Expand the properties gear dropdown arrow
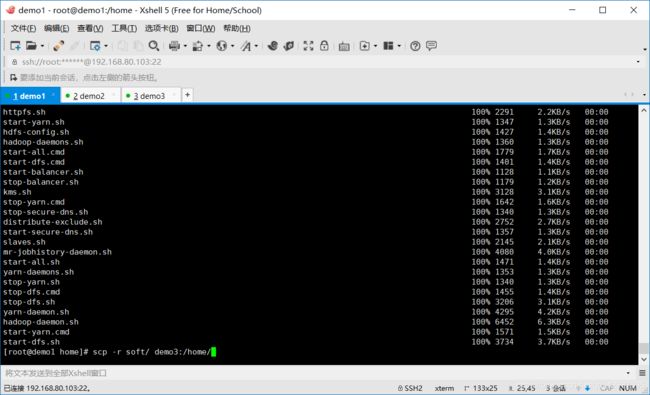Viewport: 650px width, 395px height. pyautogui.click(x=106, y=46)
